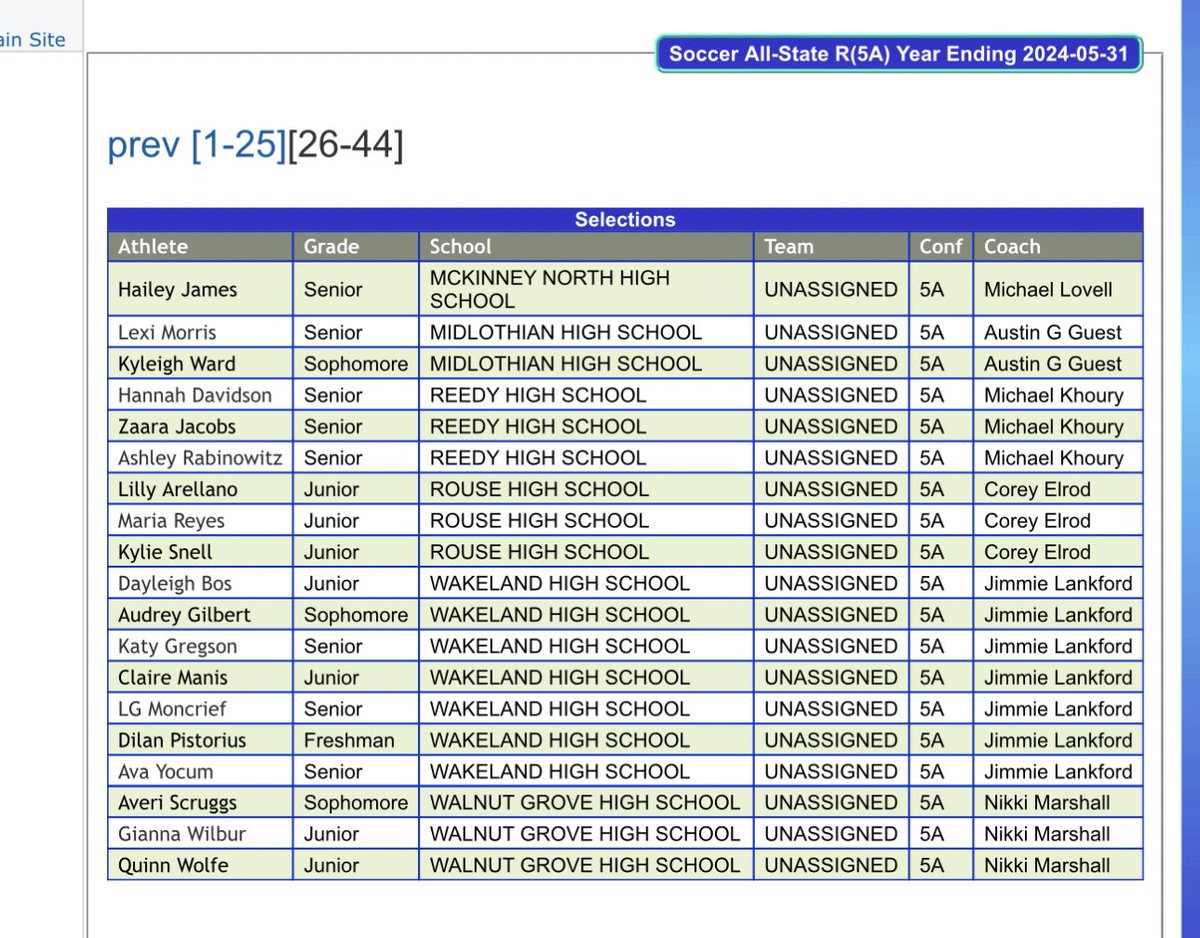Click Freshman grade in Dilan Pistorius row
Screen dimensions: 1200x938
(x=349, y=741)
